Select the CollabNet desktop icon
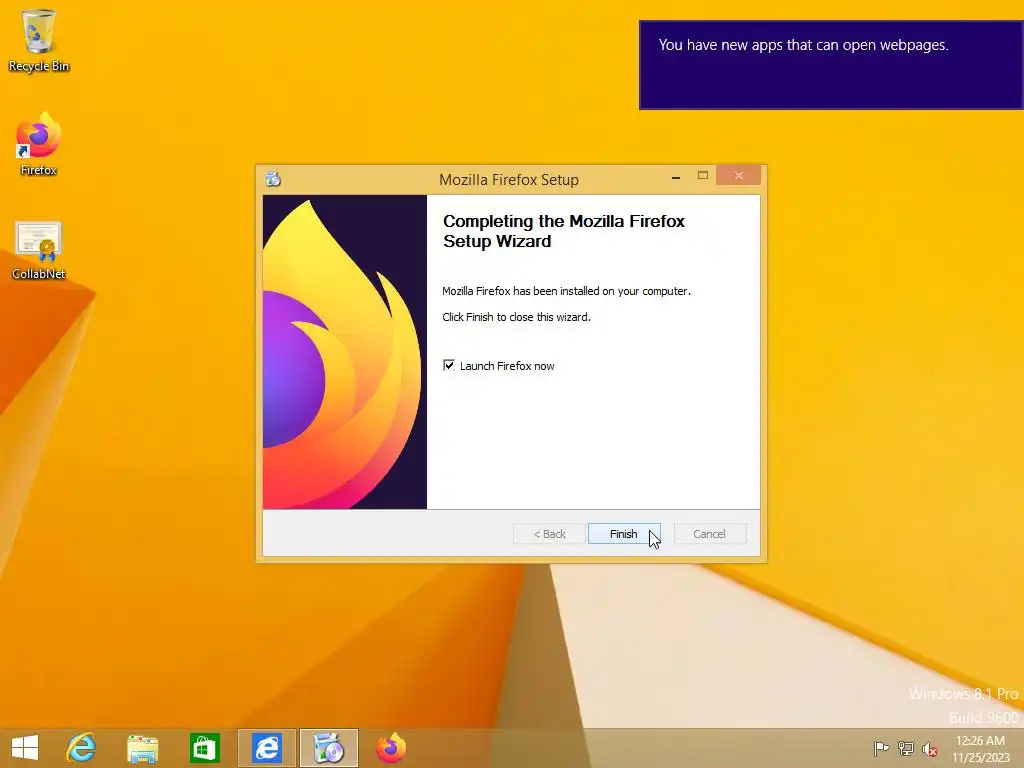 pos(39,250)
